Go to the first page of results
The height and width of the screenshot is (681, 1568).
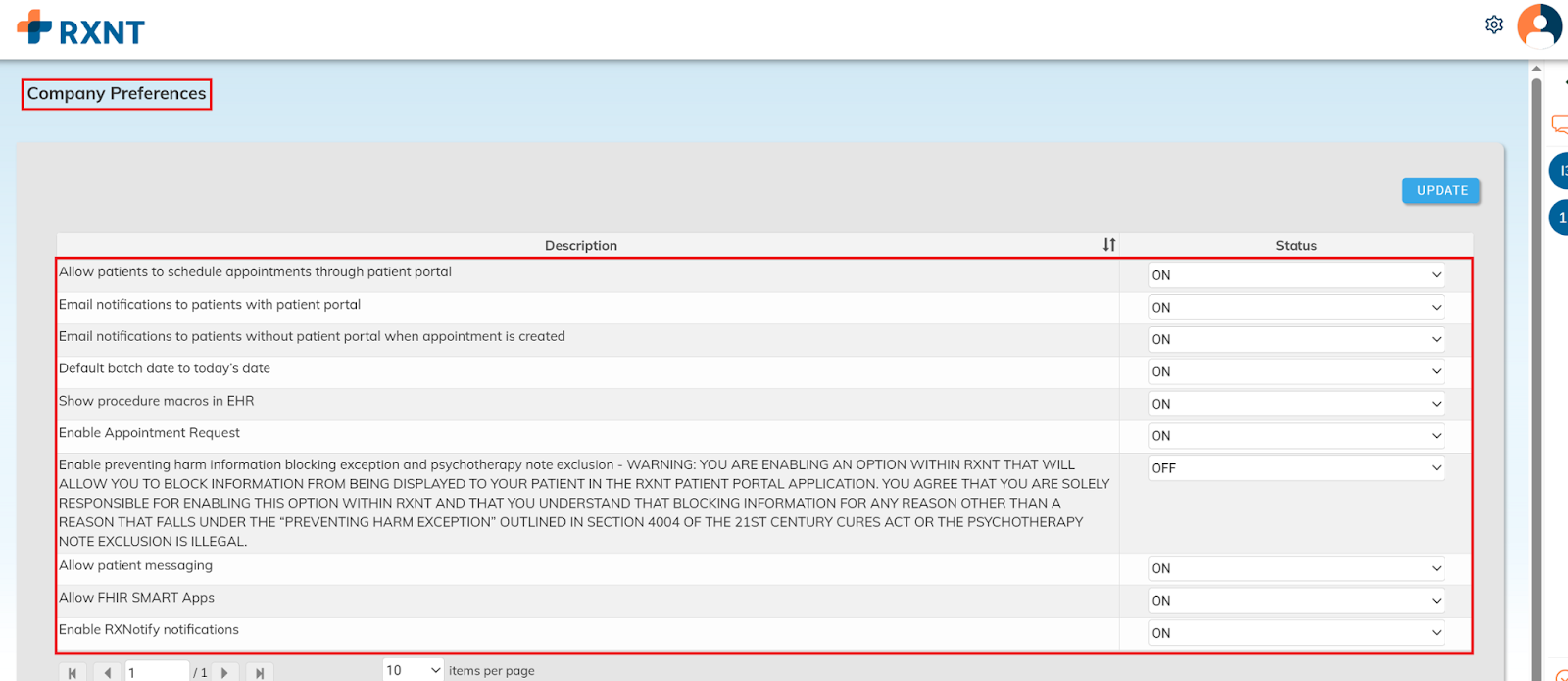pyautogui.click(x=73, y=672)
